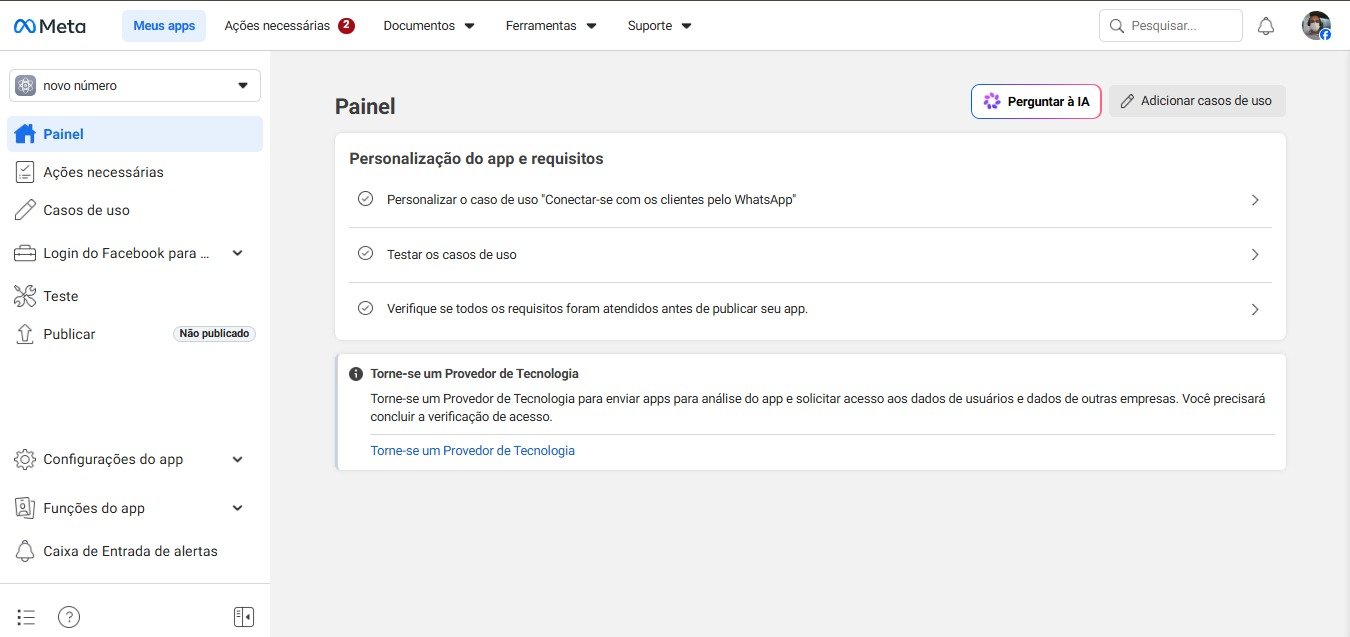
Task: Click the Meta logo
Action: pos(49,26)
